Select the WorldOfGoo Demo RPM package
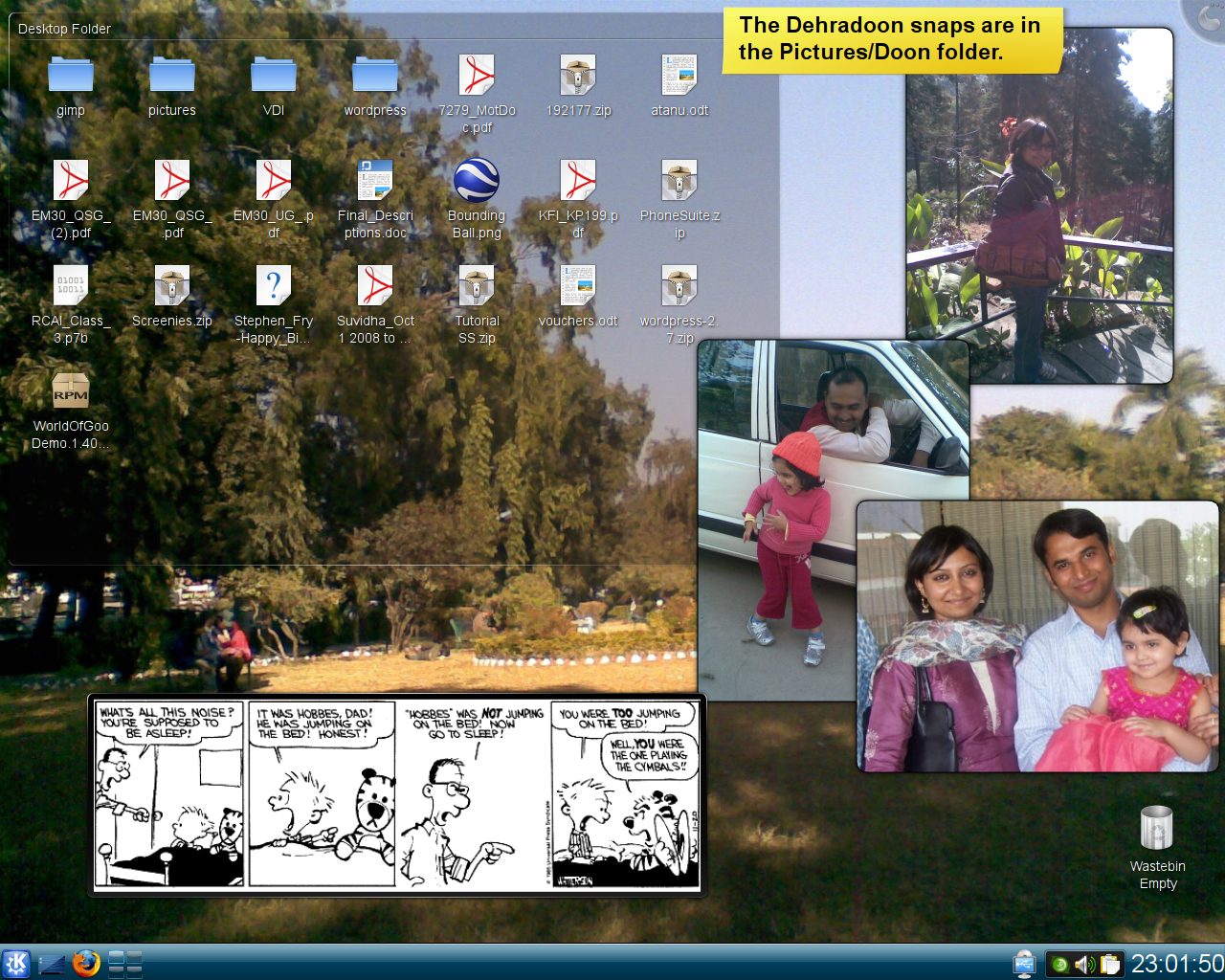Screen dimensions: 1225x980 pos(71,391)
